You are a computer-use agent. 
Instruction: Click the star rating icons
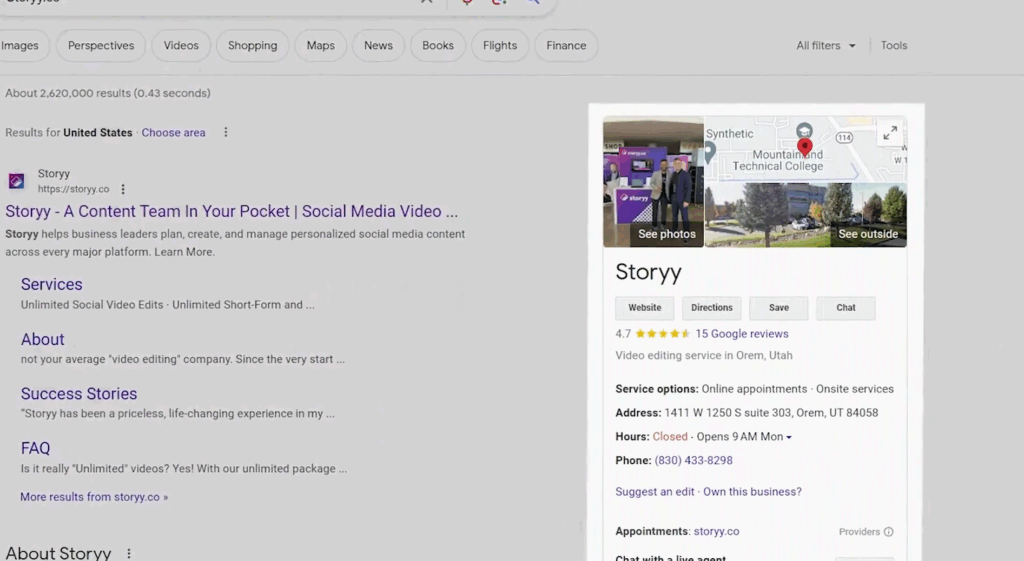pyautogui.click(x=662, y=334)
